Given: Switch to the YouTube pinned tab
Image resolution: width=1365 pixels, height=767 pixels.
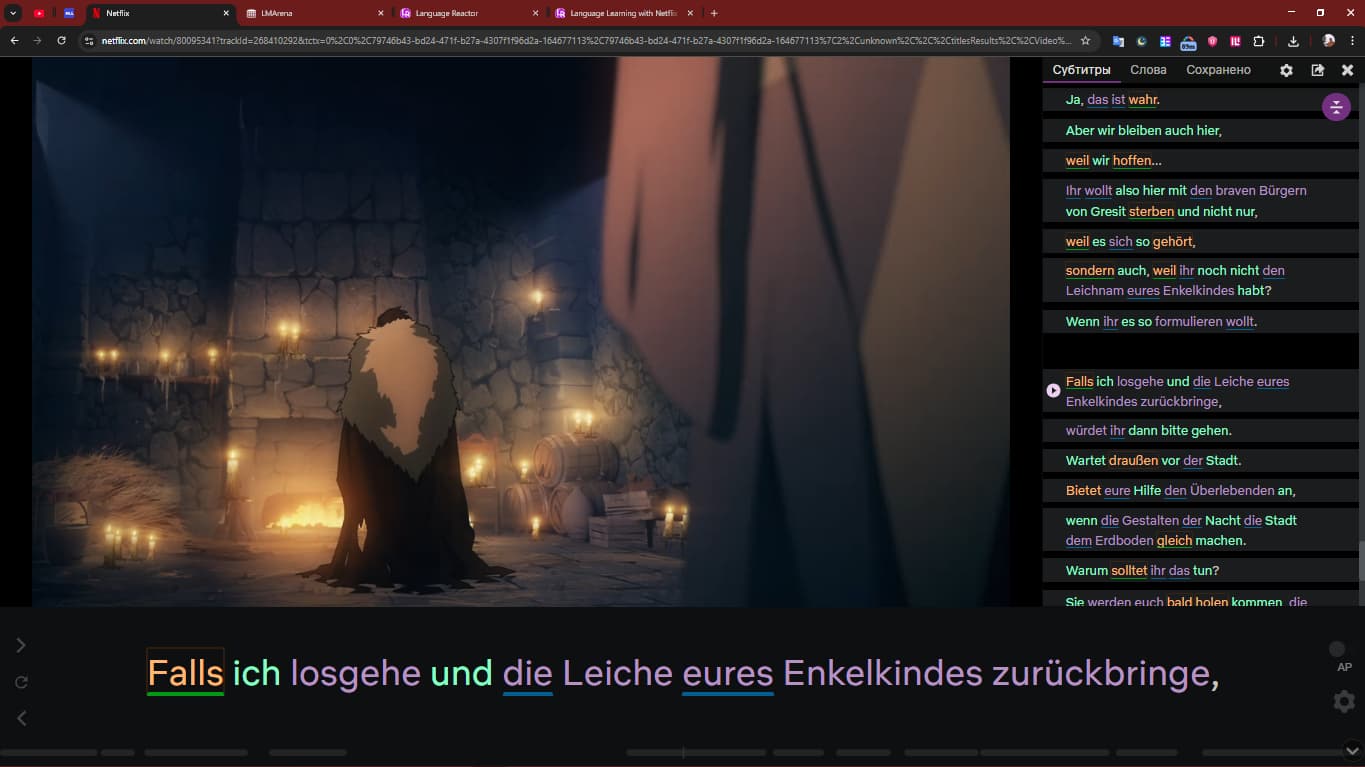Looking at the screenshot, I should (39, 13).
